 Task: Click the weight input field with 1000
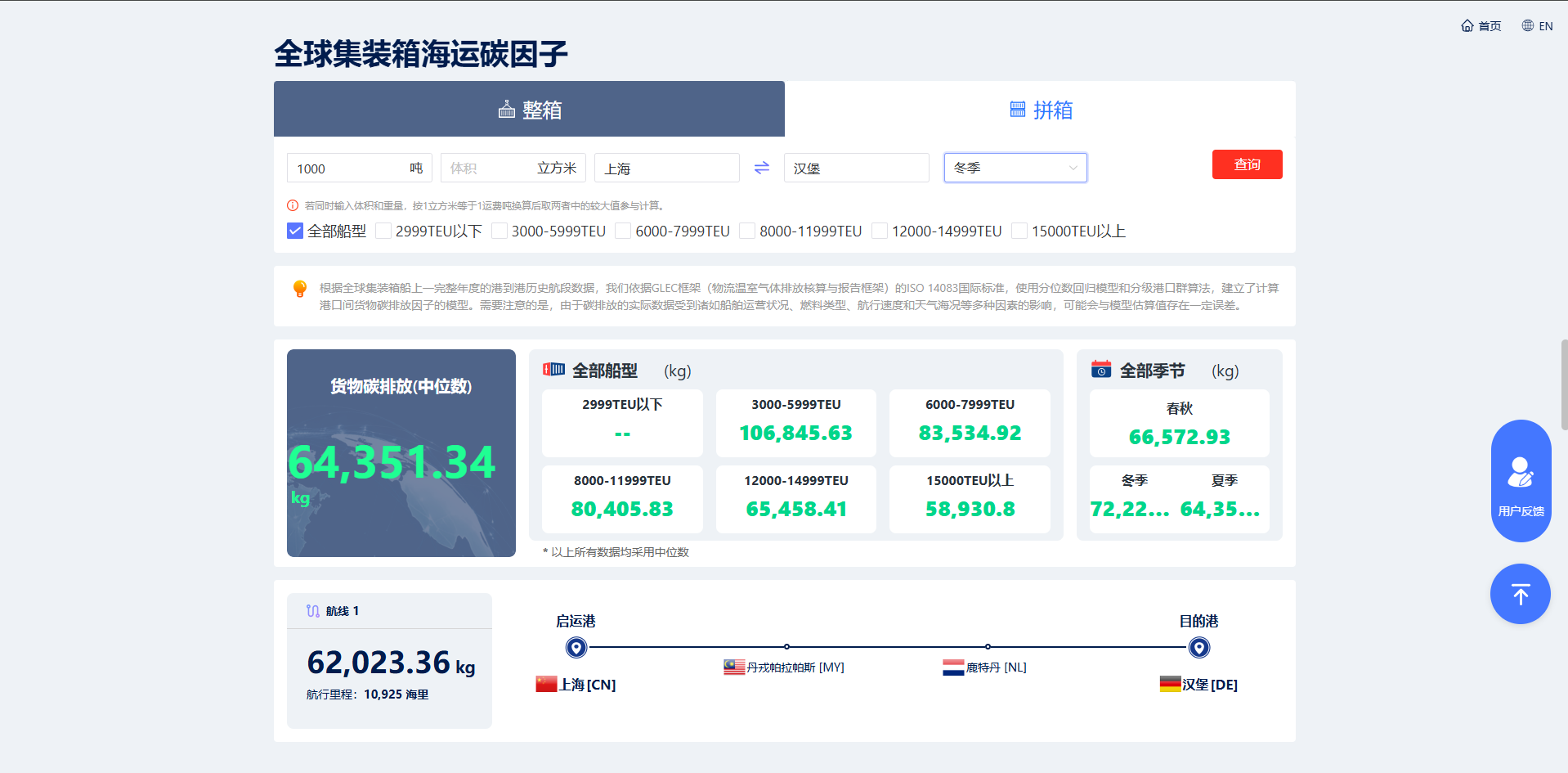tap(359, 168)
